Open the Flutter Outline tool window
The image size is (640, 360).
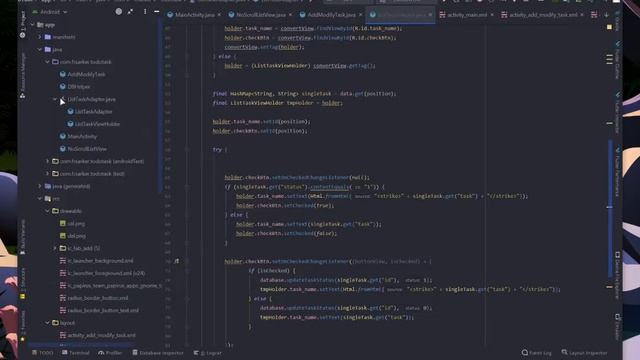pyautogui.click(x=618, y=60)
